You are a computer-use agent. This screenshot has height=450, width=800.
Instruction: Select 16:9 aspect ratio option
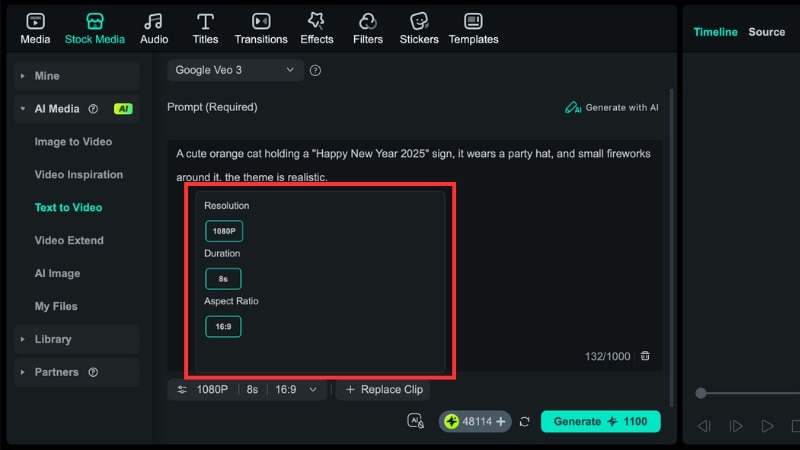coord(223,327)
